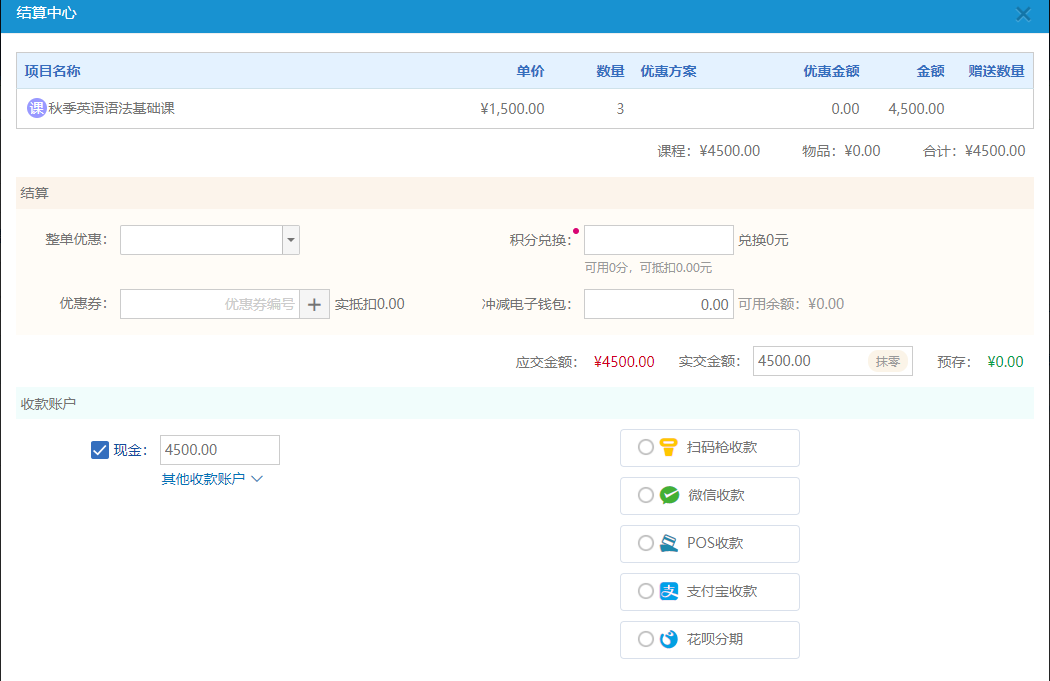Viewport: 1050px width, 681px height.
Task: Click the 项目名称 column header
Action: point(53,71)
